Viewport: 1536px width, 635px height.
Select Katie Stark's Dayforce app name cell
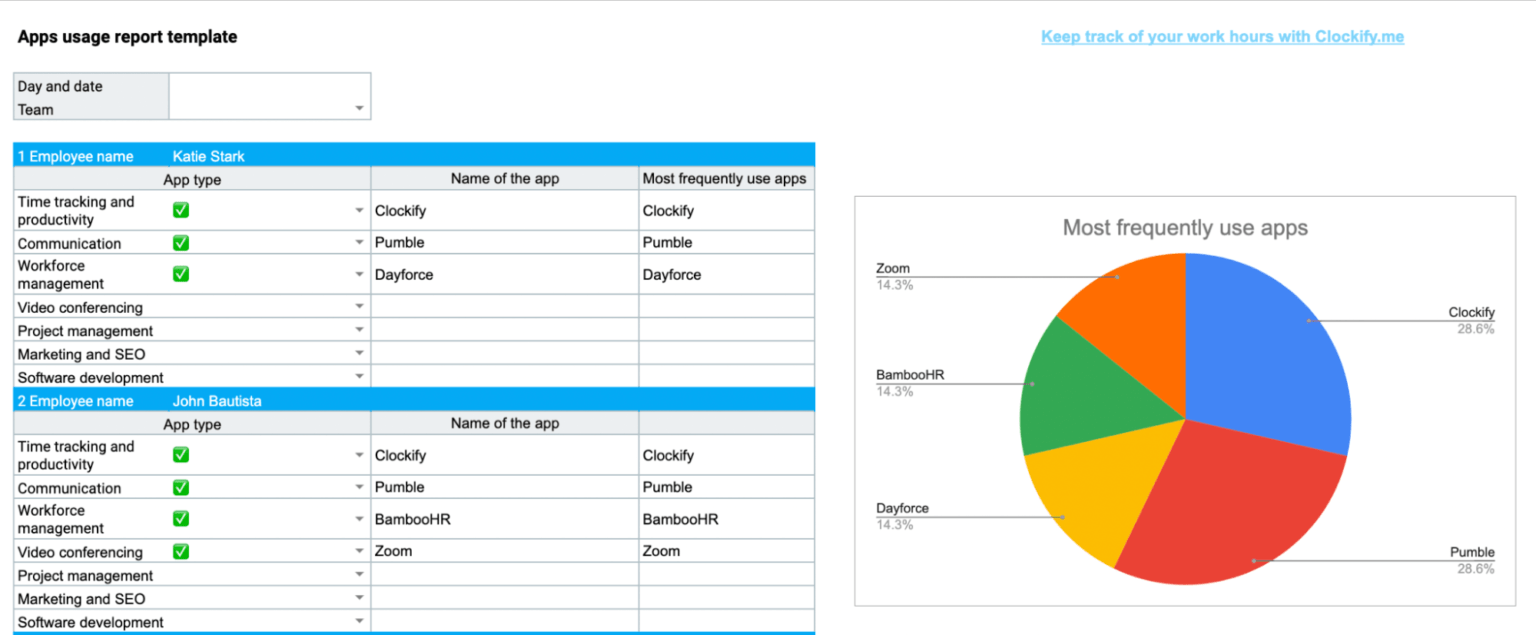click(x=504, y=274)
